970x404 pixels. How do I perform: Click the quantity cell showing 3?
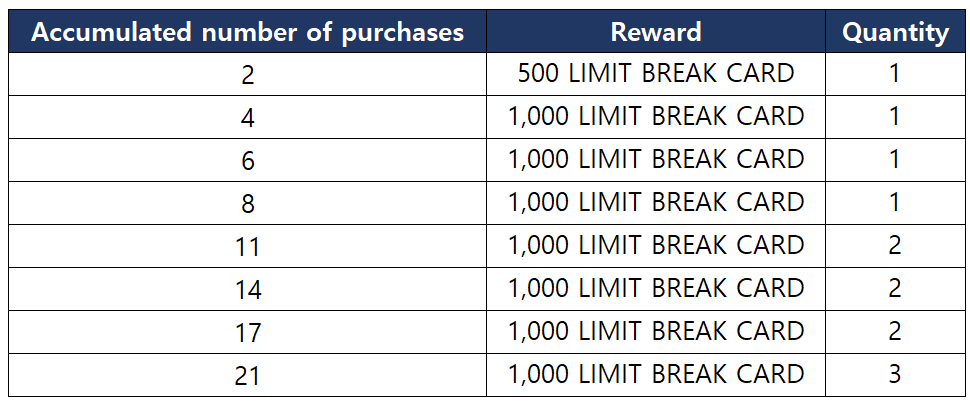coord(895,375)
